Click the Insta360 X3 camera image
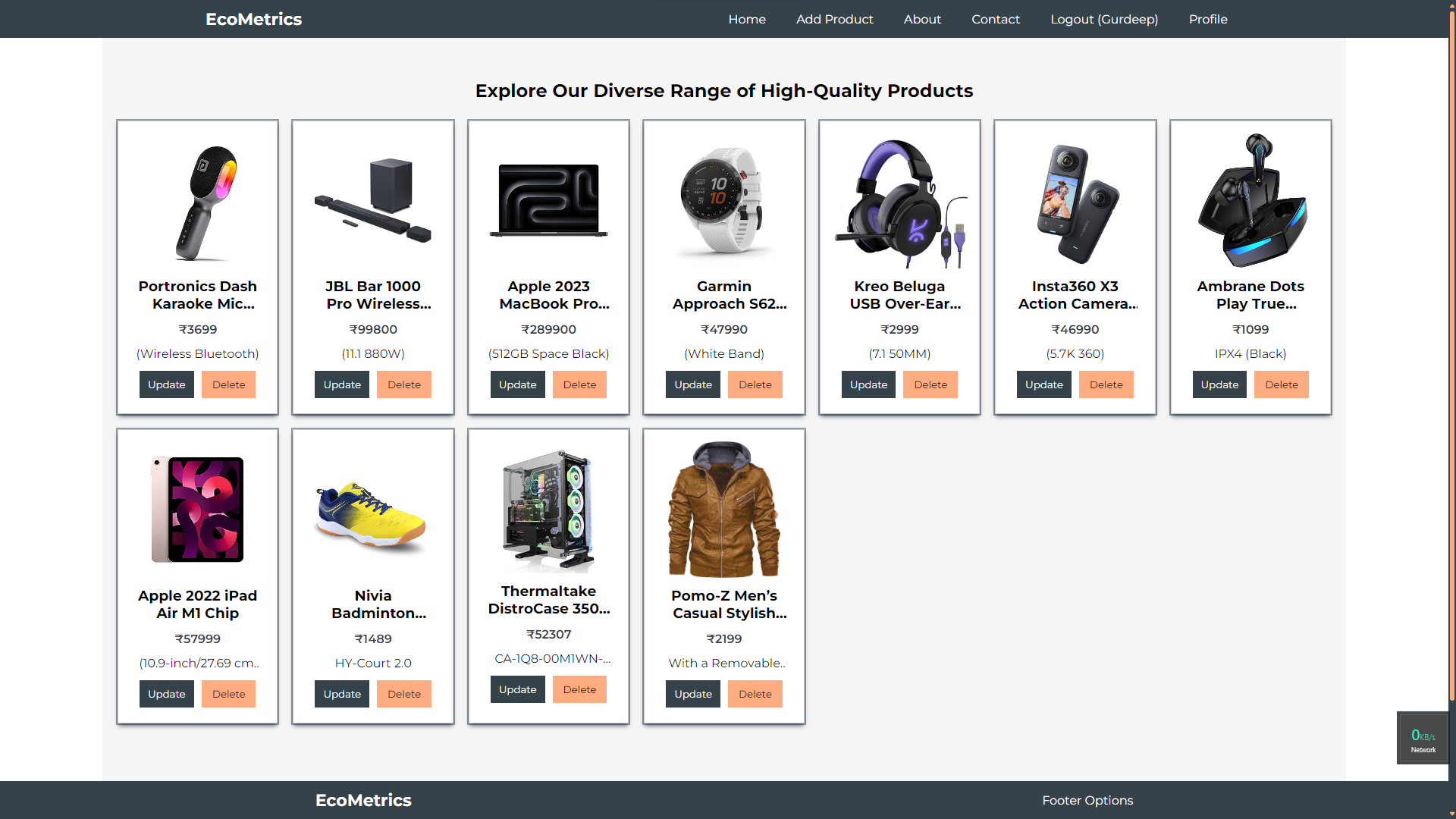The image size is (1456, 819). point(1075,202)
